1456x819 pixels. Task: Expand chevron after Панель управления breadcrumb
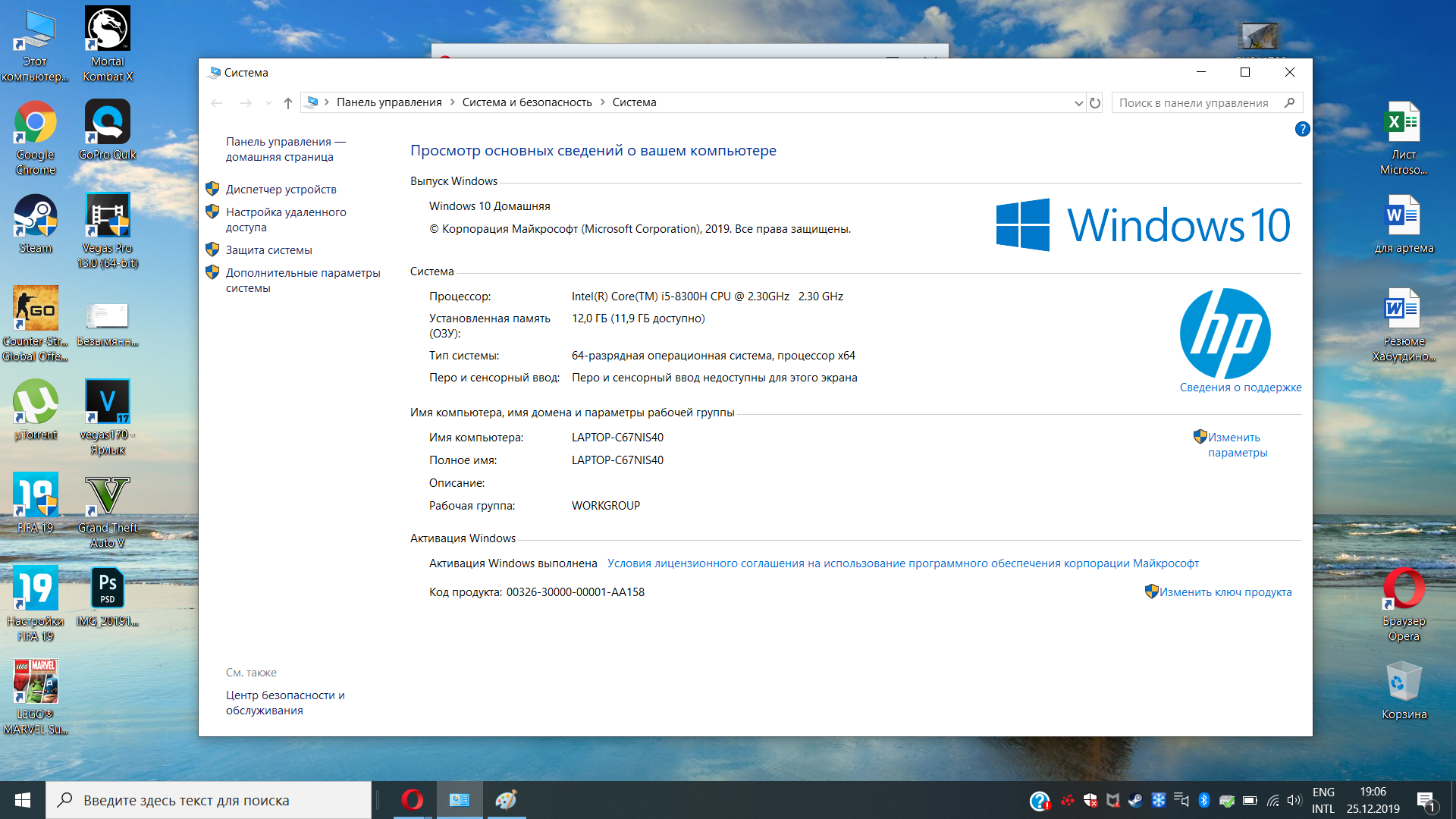[452, 102]
